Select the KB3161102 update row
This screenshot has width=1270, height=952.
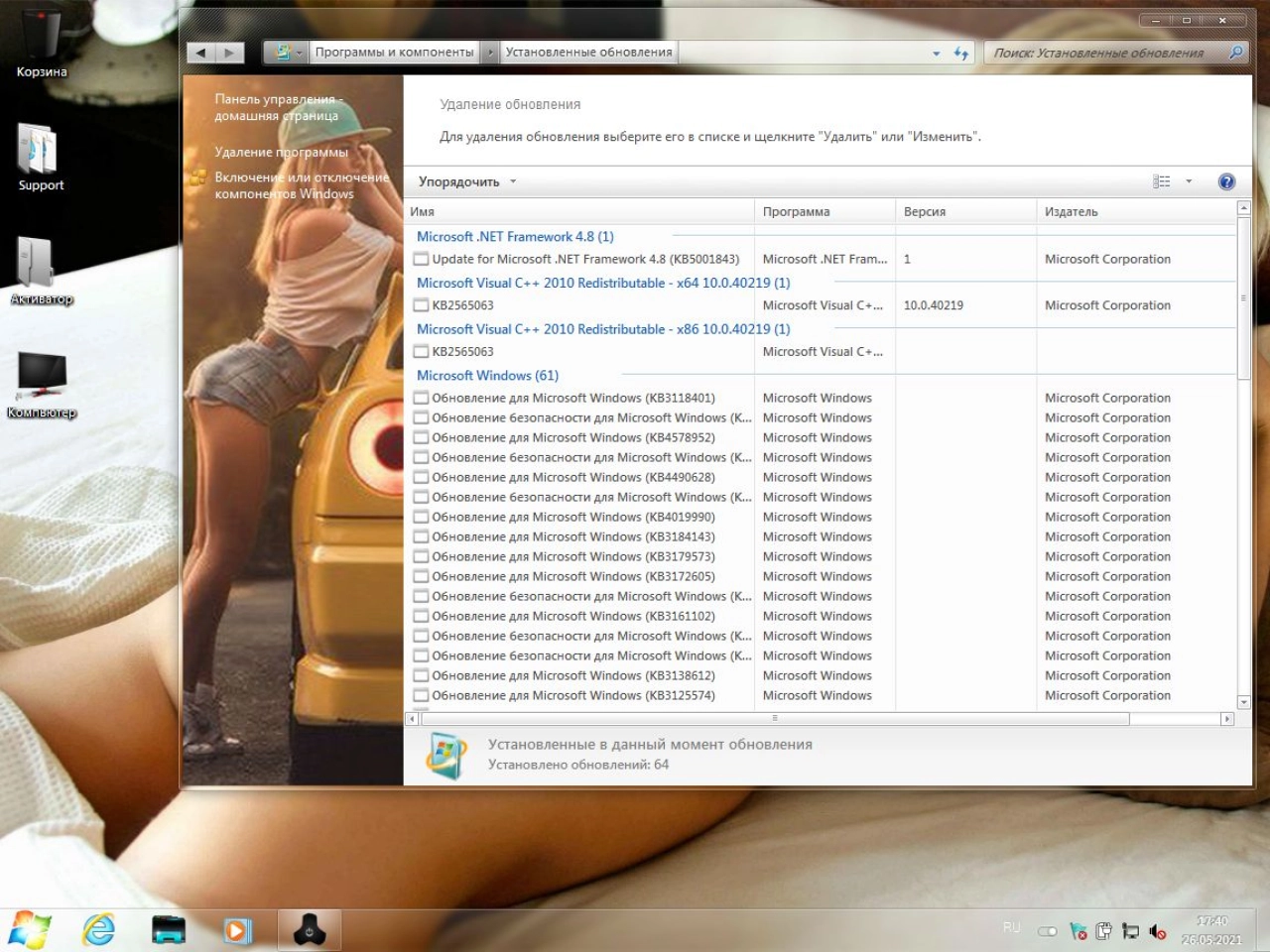(820, 617)
